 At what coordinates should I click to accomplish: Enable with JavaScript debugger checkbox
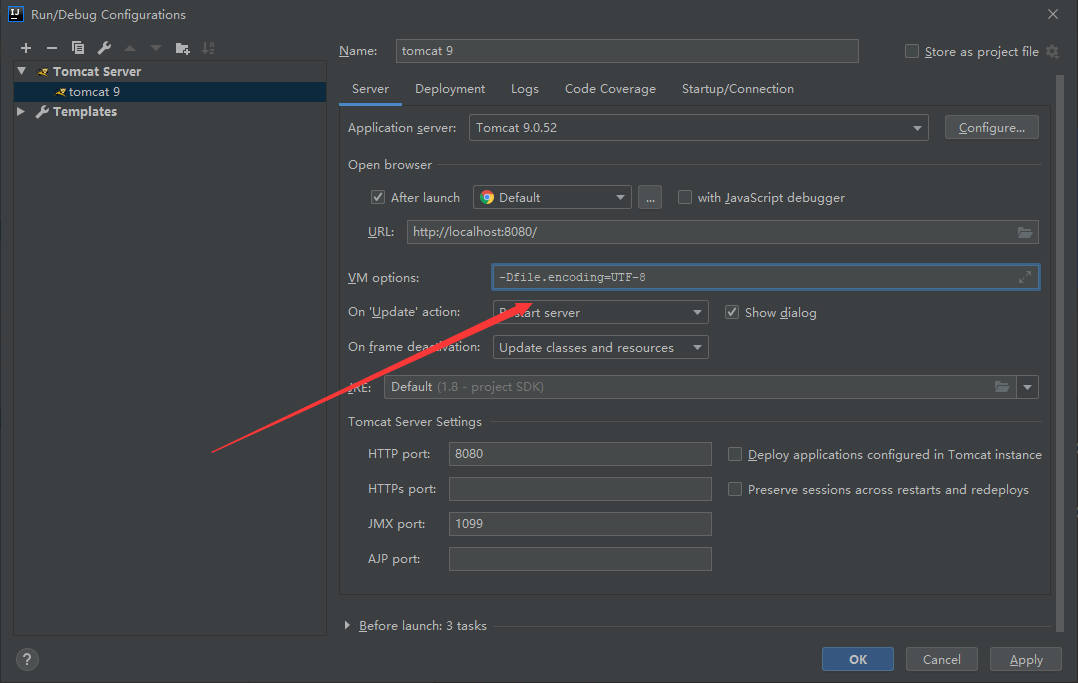tap(685, 197)
